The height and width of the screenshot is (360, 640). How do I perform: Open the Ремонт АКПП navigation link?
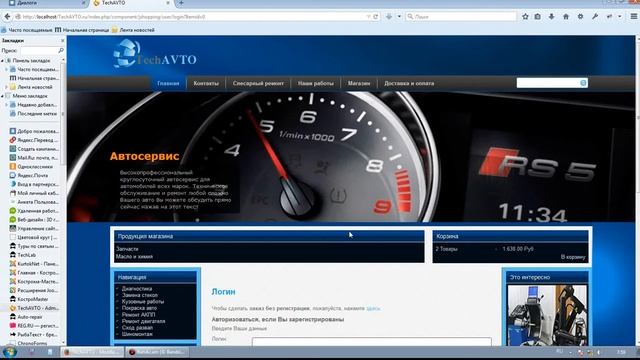pos(138,315)
